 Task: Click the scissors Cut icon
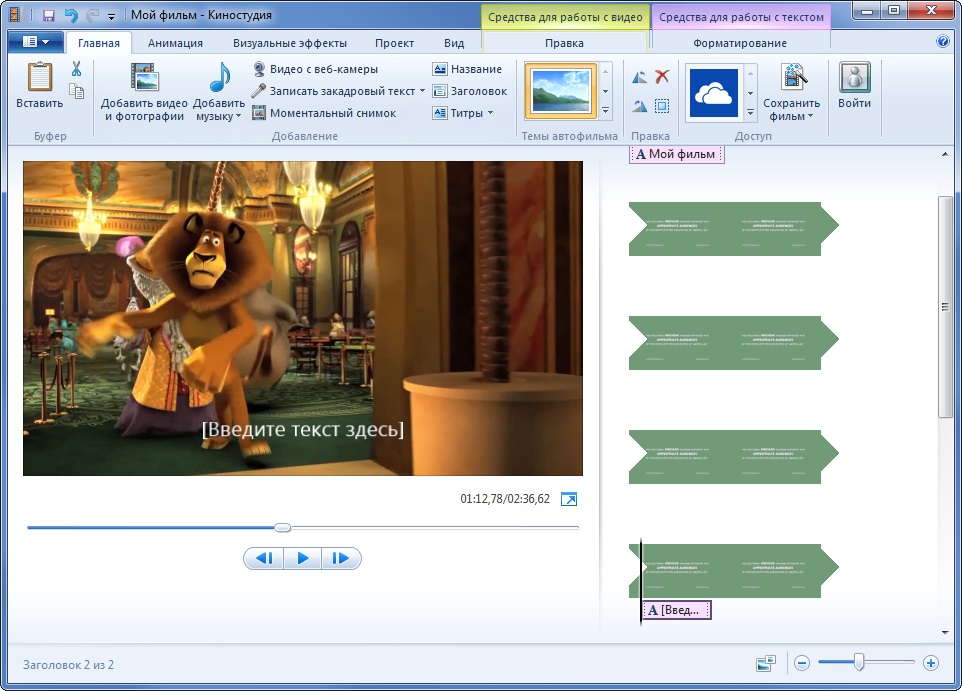[x=76, y=69]
